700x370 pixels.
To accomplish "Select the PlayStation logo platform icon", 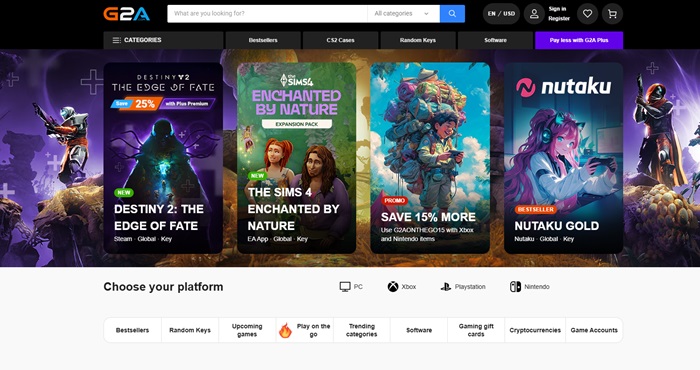I will 446,287.
